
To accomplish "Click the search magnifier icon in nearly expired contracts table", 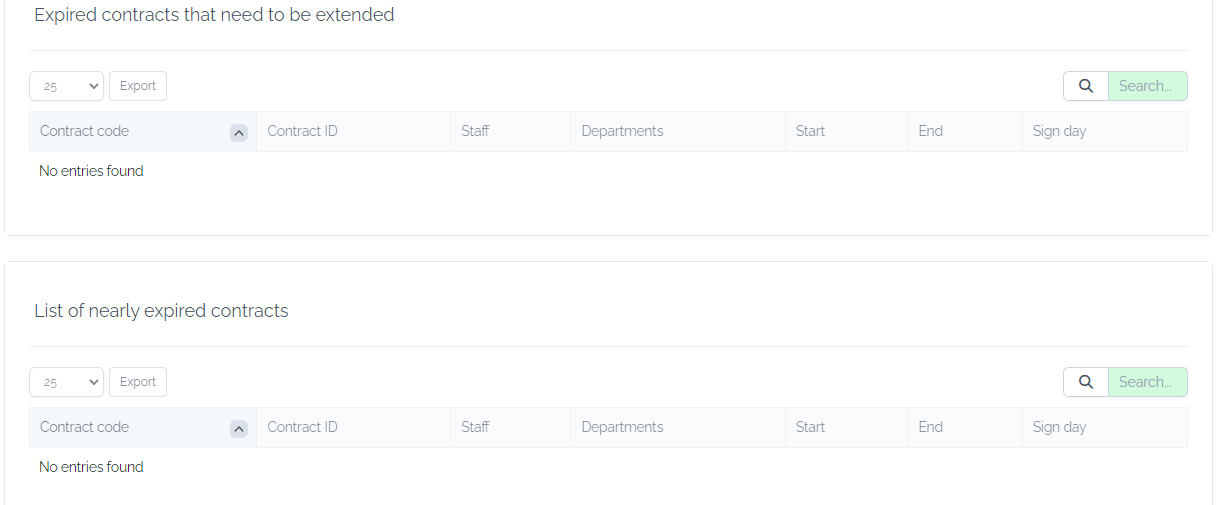I will click(1085, 382).
